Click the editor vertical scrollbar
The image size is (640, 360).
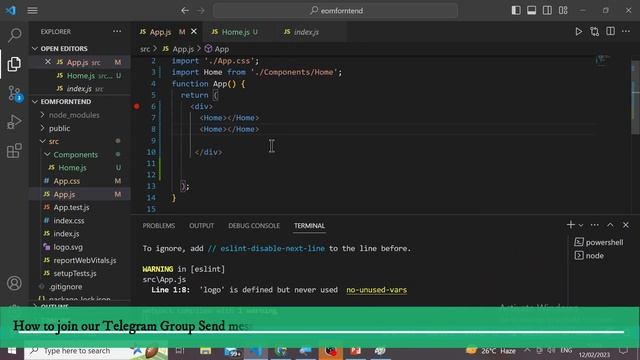click(635, 98)
